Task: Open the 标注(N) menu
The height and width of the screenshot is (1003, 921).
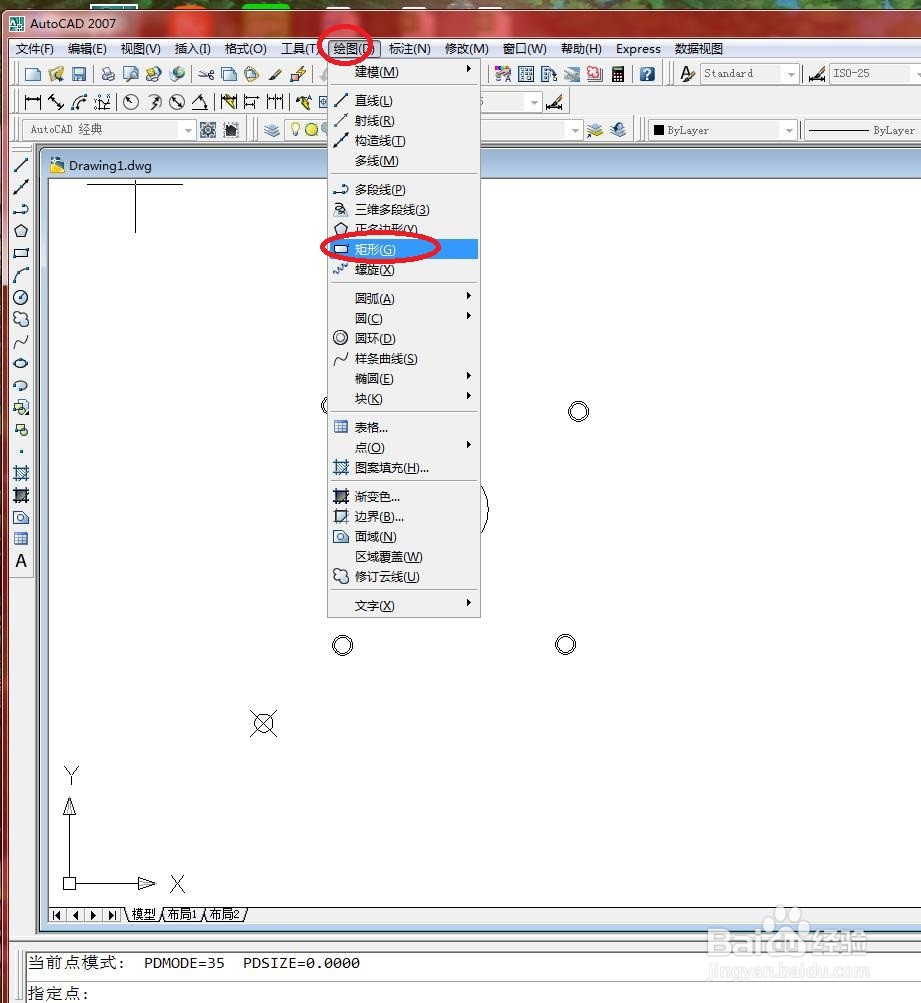Action: coord(409,49)
